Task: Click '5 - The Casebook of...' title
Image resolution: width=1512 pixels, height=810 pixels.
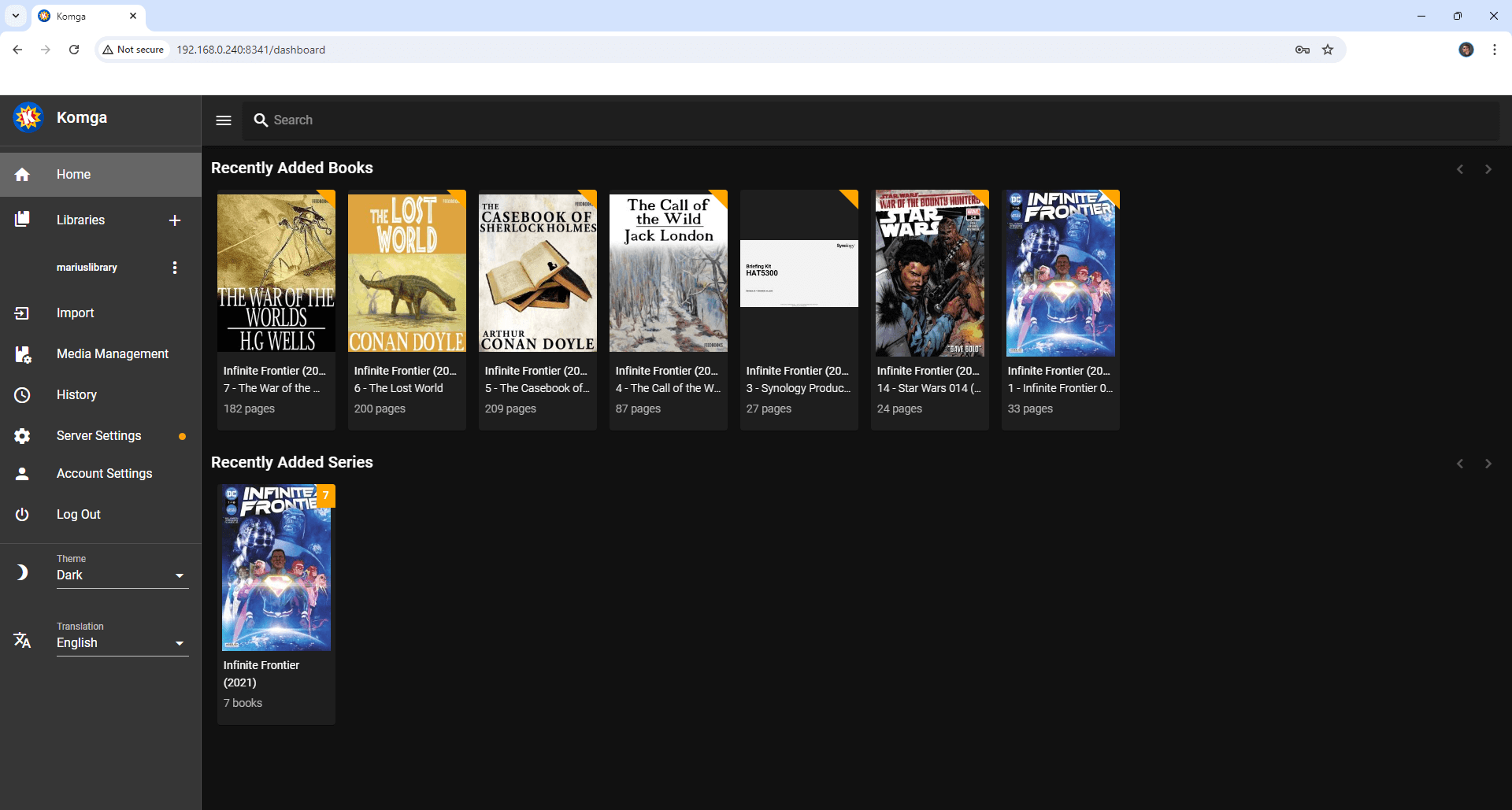Action: click(537, 388)
